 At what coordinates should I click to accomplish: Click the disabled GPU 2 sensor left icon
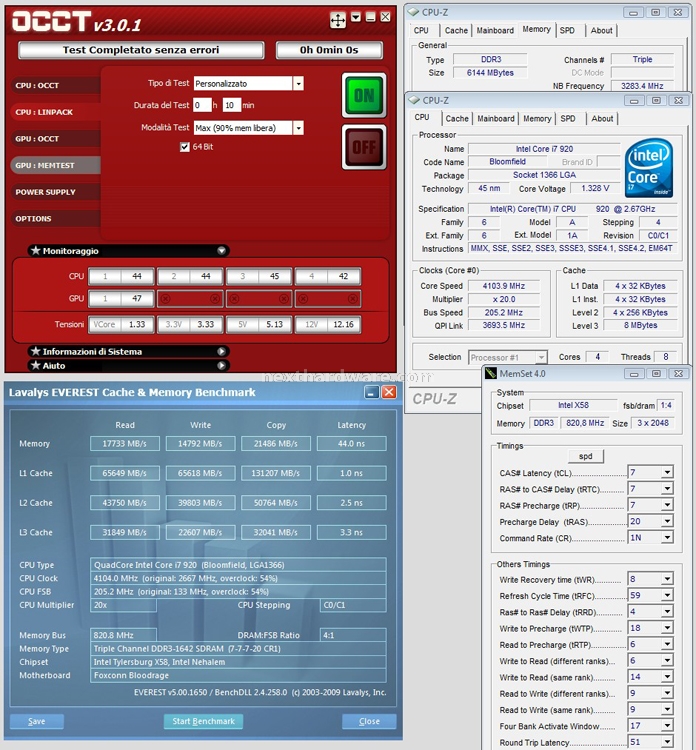pyautogui.click(x=166, y=299)
